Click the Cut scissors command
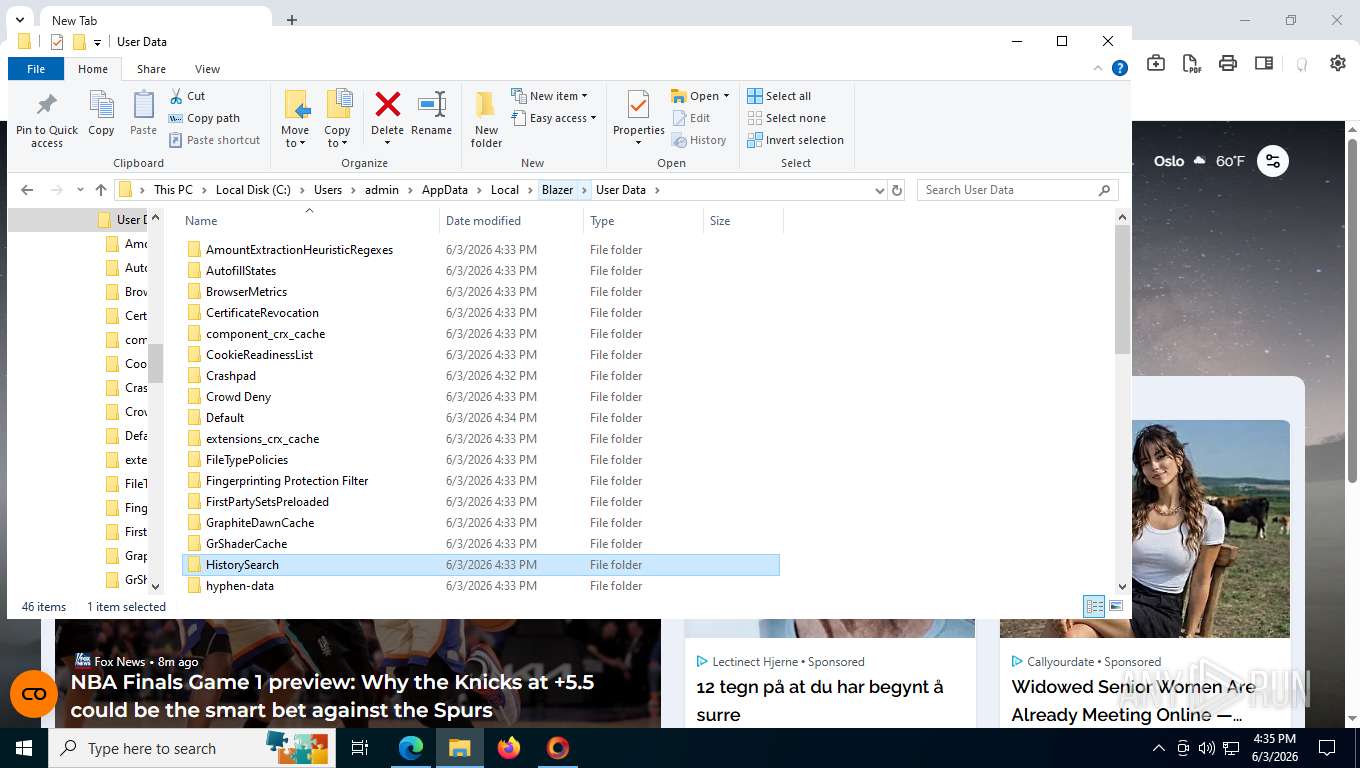 pyautogui.click(x=187, y=96)
